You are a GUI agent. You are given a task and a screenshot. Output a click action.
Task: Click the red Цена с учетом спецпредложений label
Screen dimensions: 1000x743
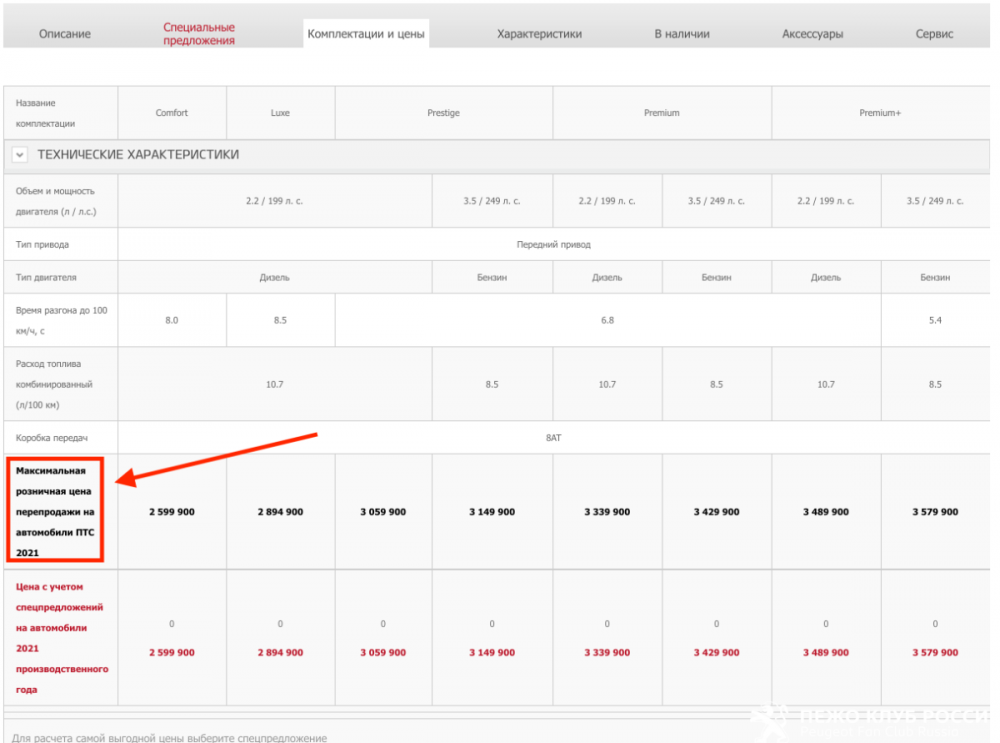point(60,638)
